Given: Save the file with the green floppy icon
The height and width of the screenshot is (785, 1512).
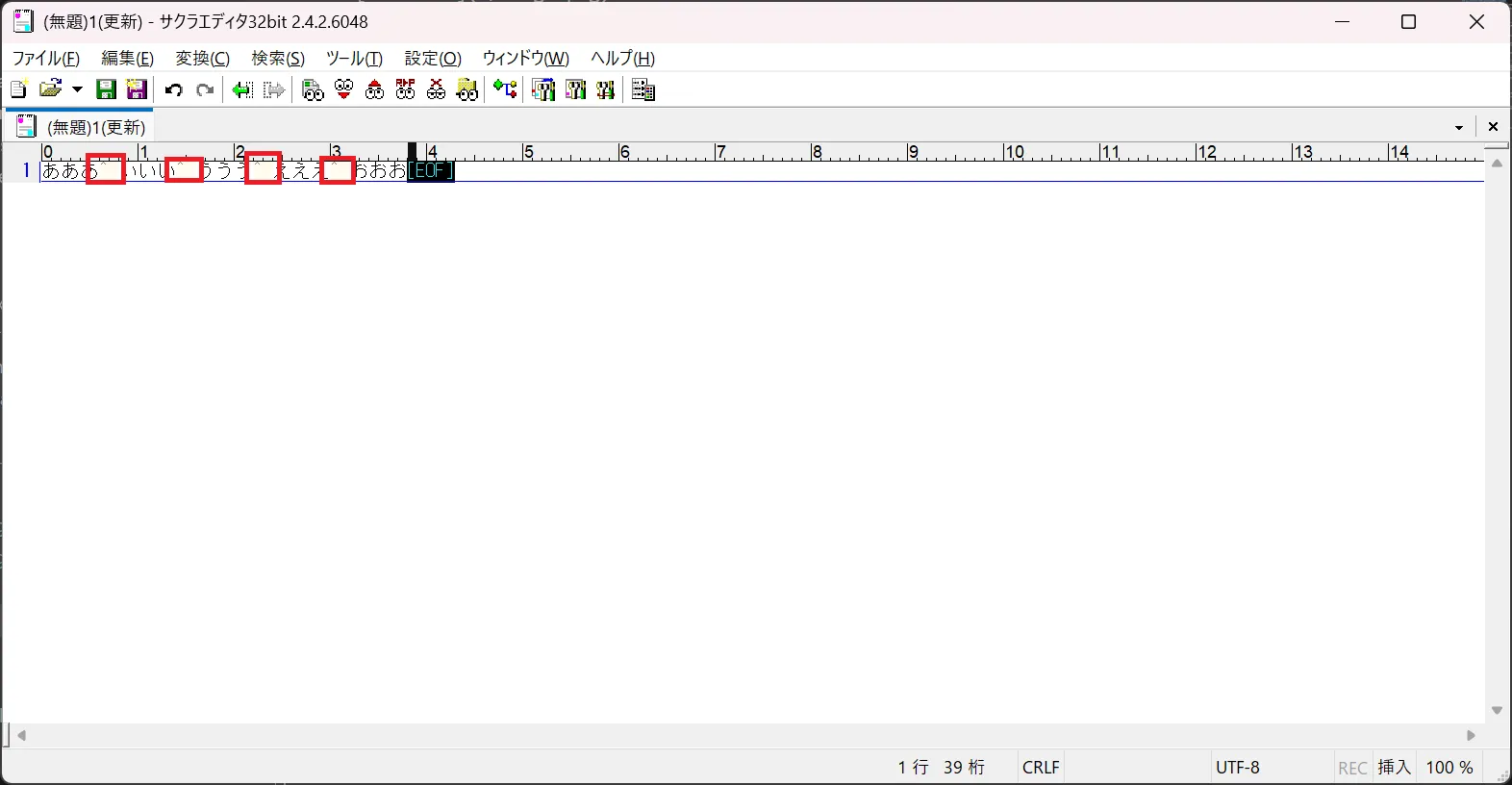Looking at the screenshot, I should tap(106, 89).
